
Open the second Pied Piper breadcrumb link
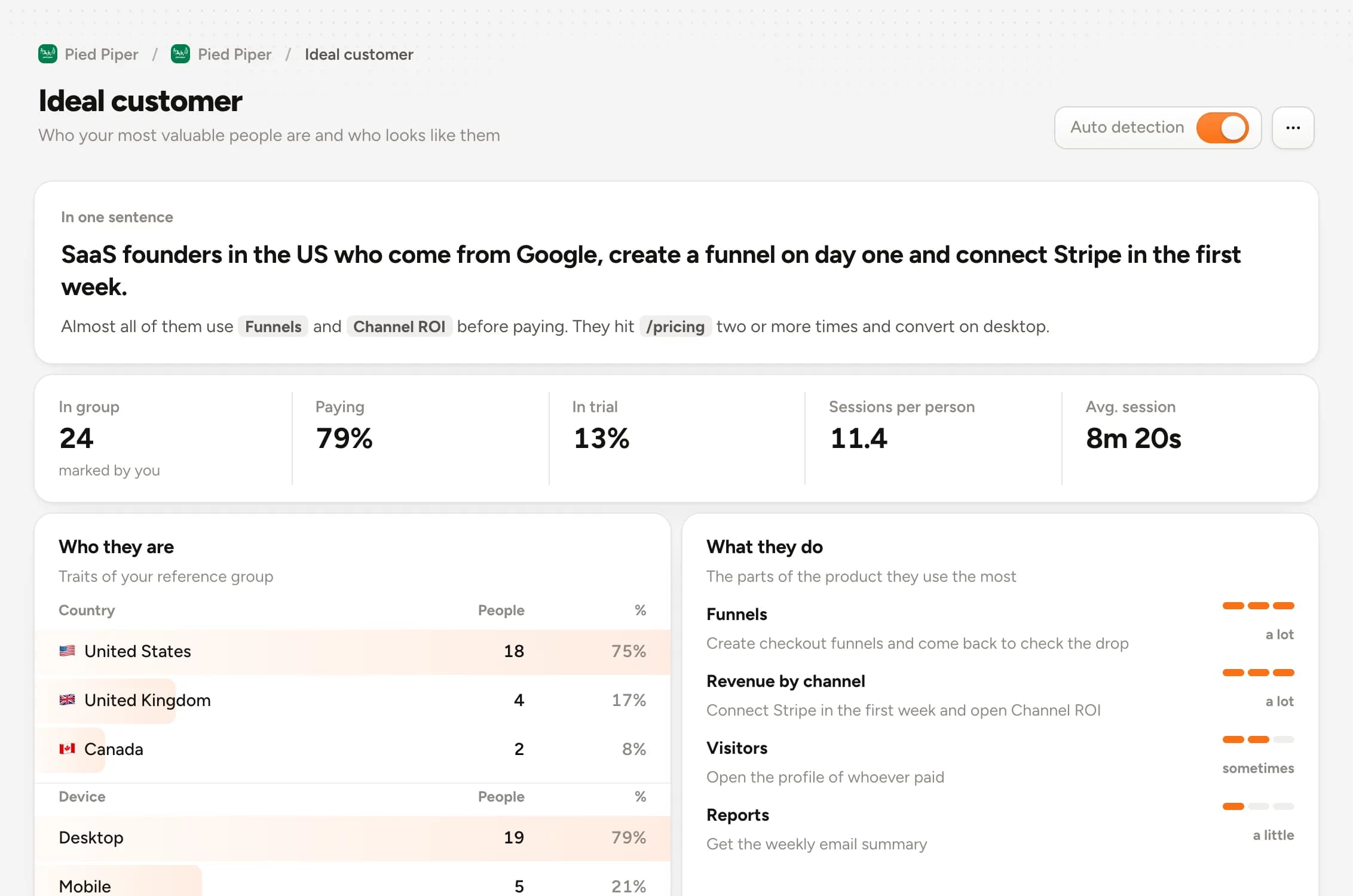pos(234,54)
